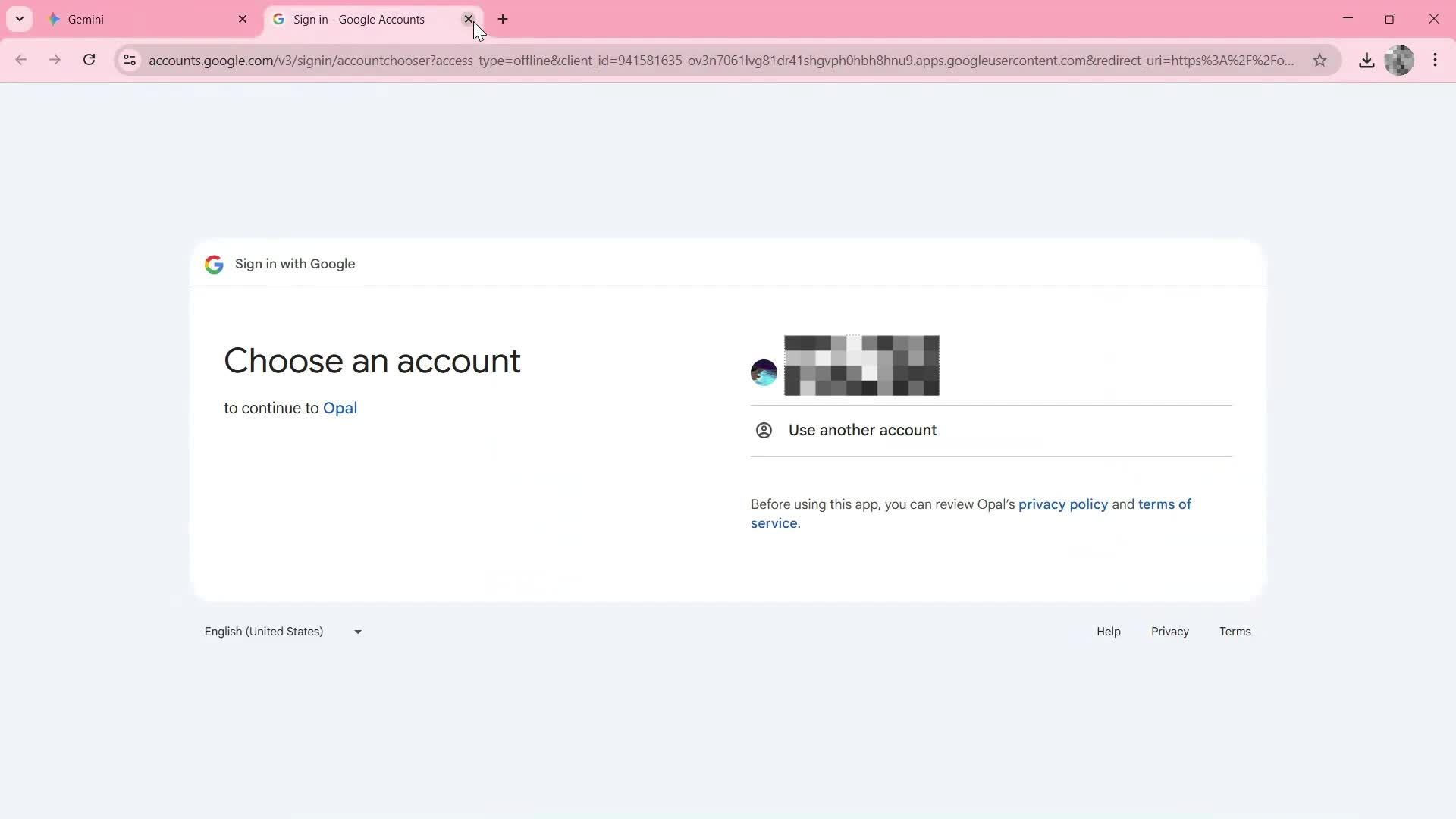The height and width of the screenshot is (819, 1456).
Task: Select Use another account
Action: (x=862, y=430)
